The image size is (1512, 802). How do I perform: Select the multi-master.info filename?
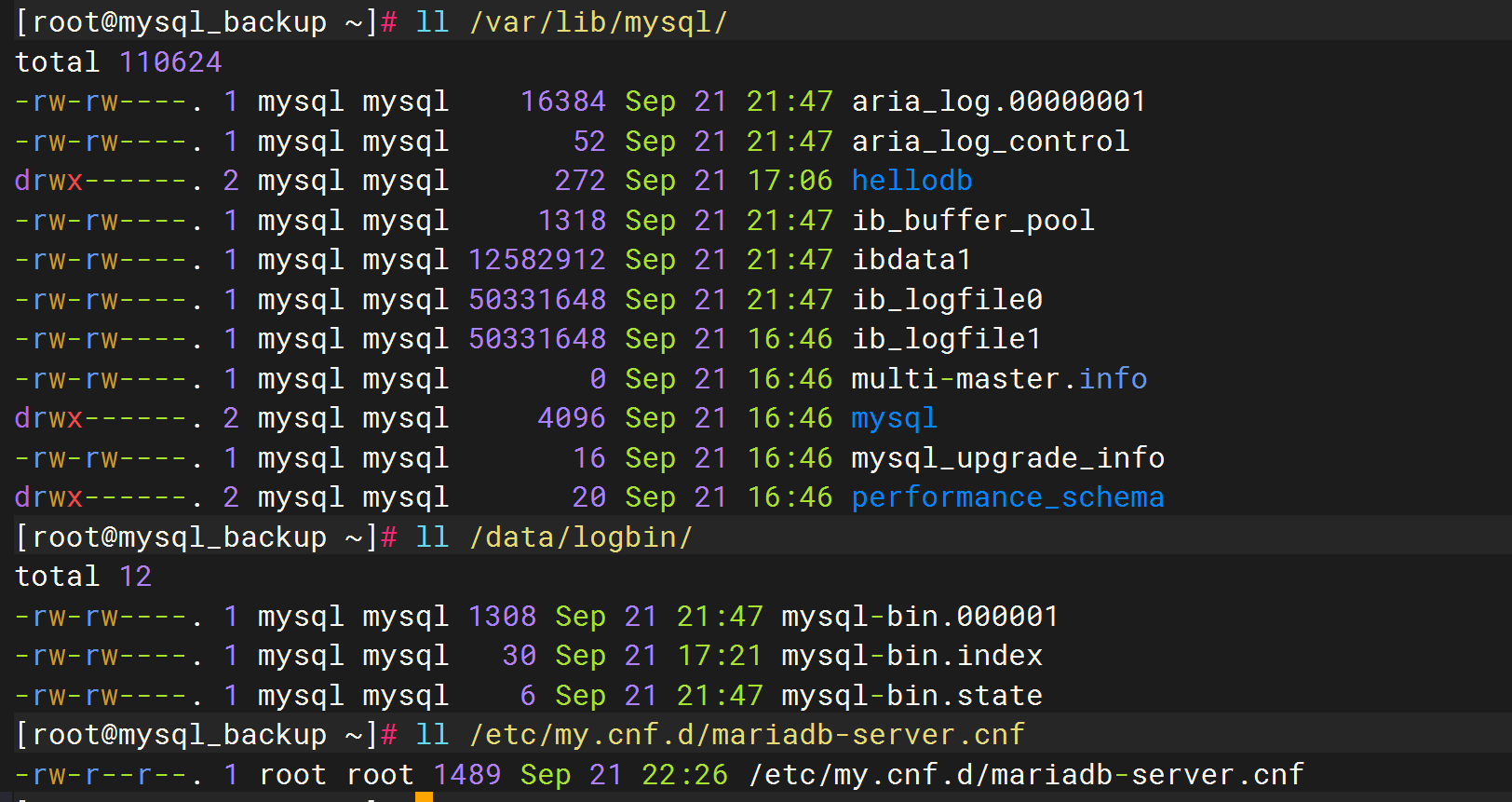(x=999, y=378)
